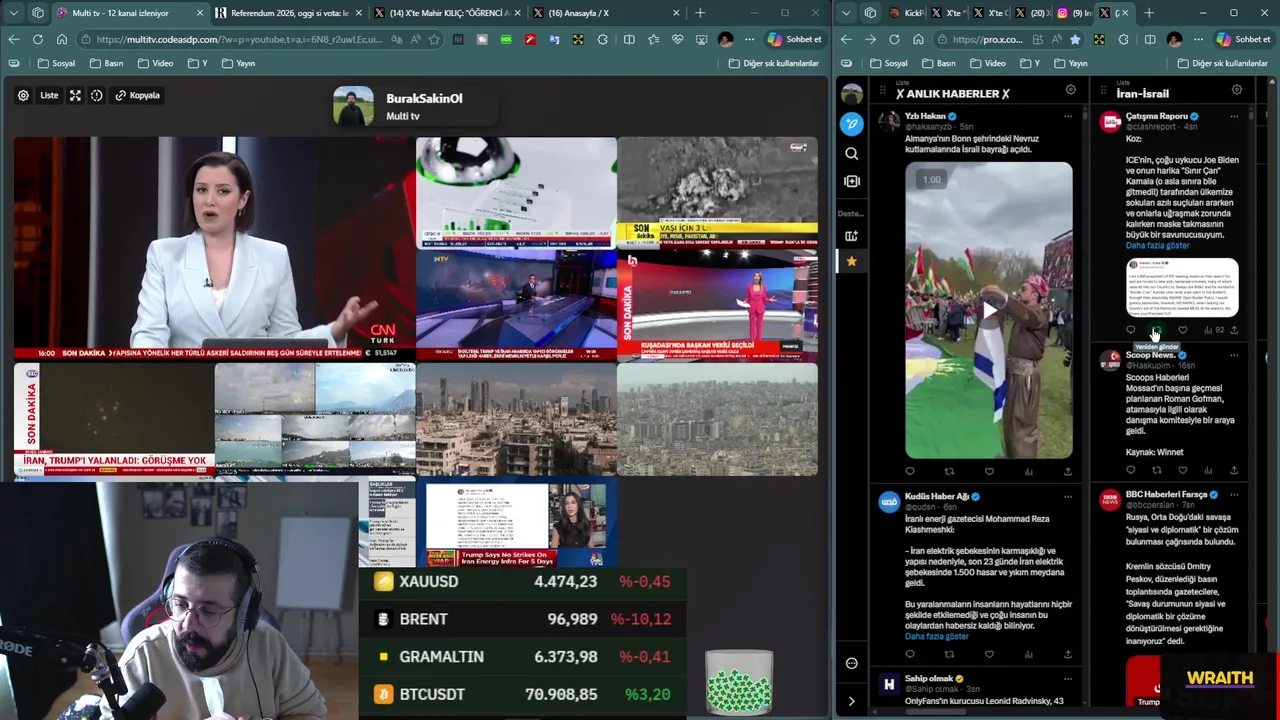Go to home page in left browser

pos(61,39)
